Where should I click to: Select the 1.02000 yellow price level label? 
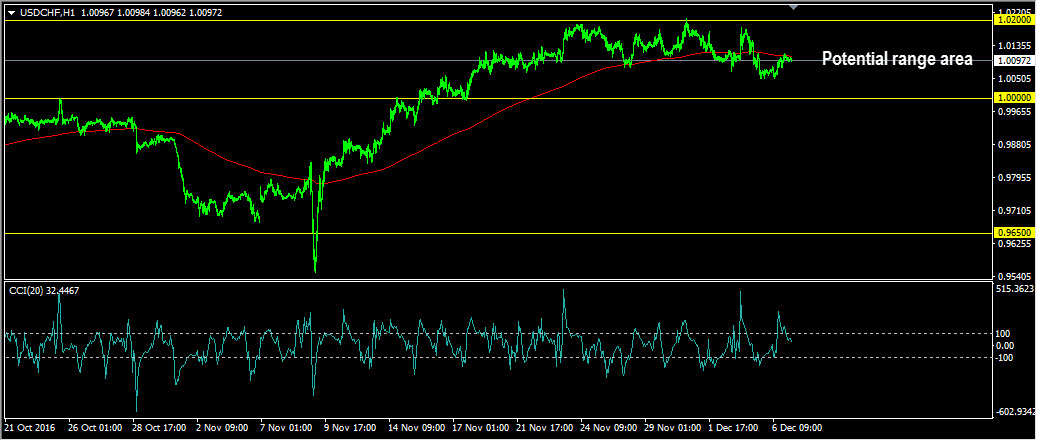tap(1013, 20)
